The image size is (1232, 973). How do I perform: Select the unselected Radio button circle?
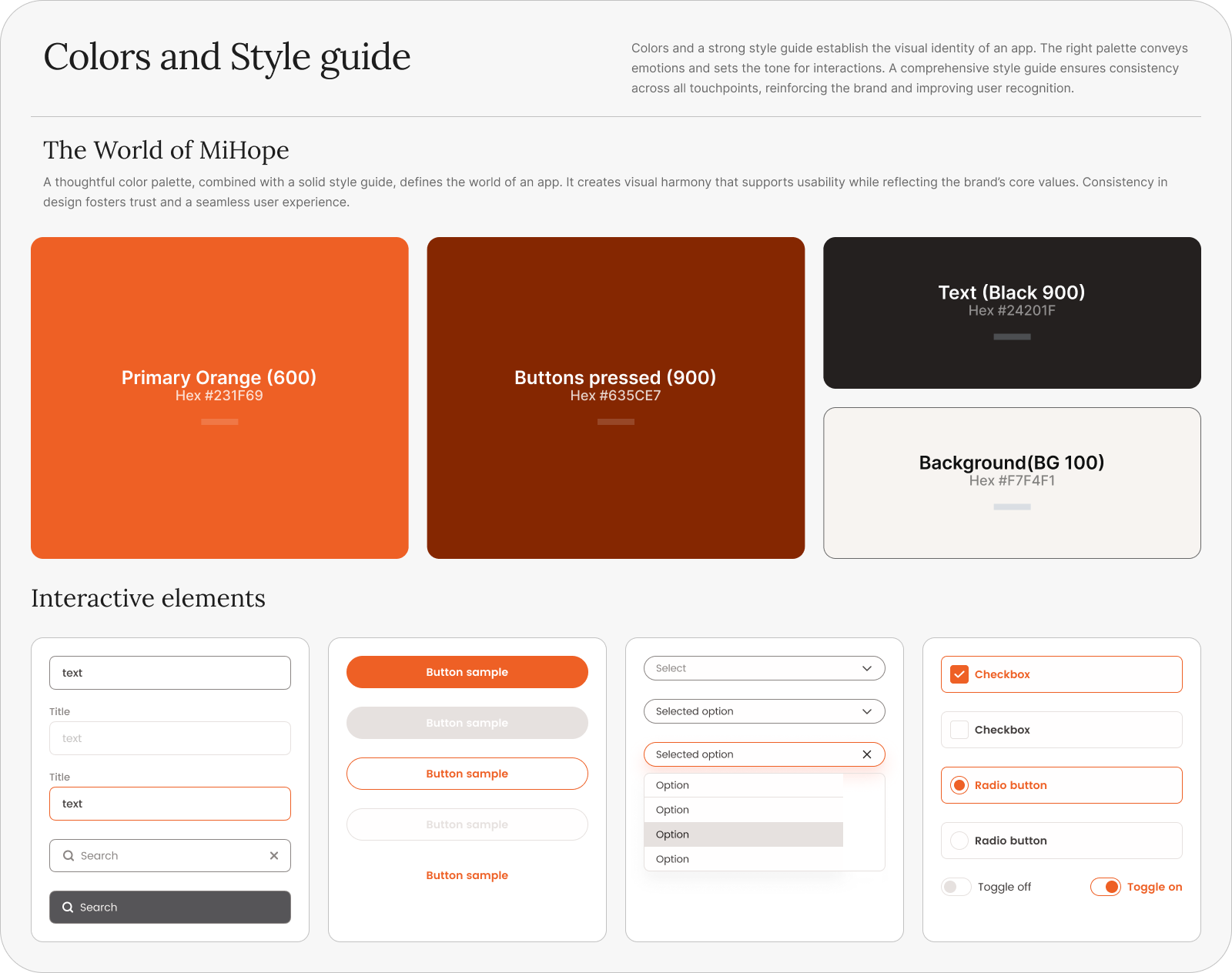coord(959,841)
